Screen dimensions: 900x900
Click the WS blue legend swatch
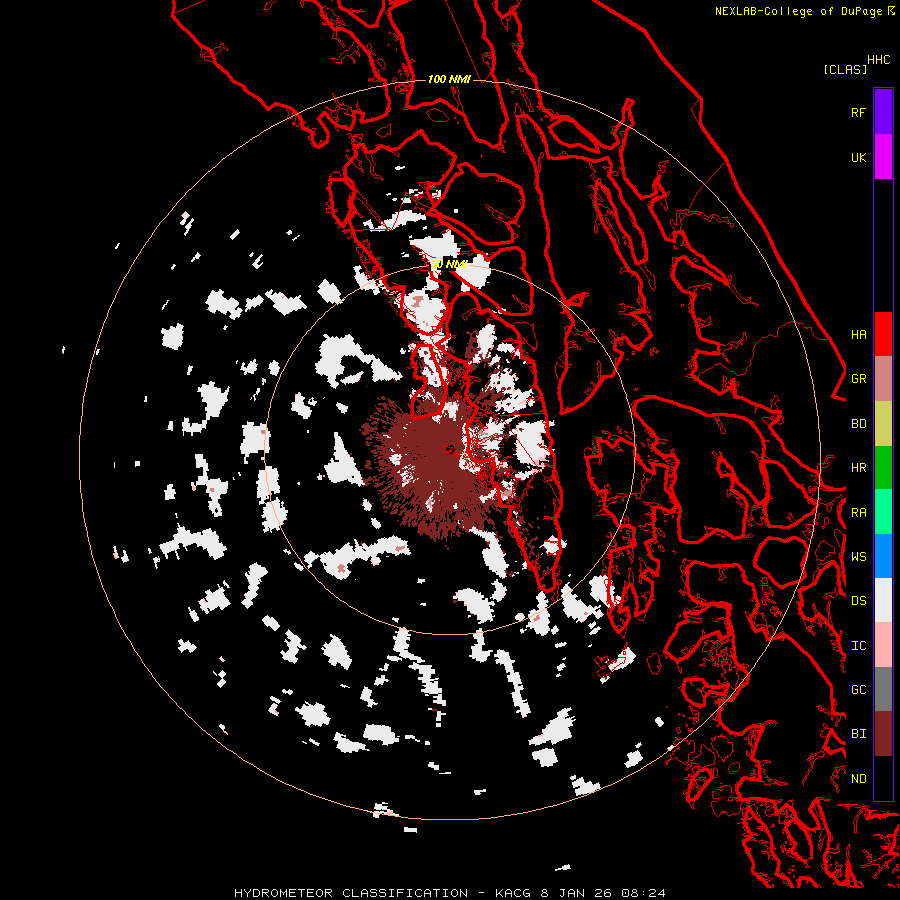(x=883, y=556)
